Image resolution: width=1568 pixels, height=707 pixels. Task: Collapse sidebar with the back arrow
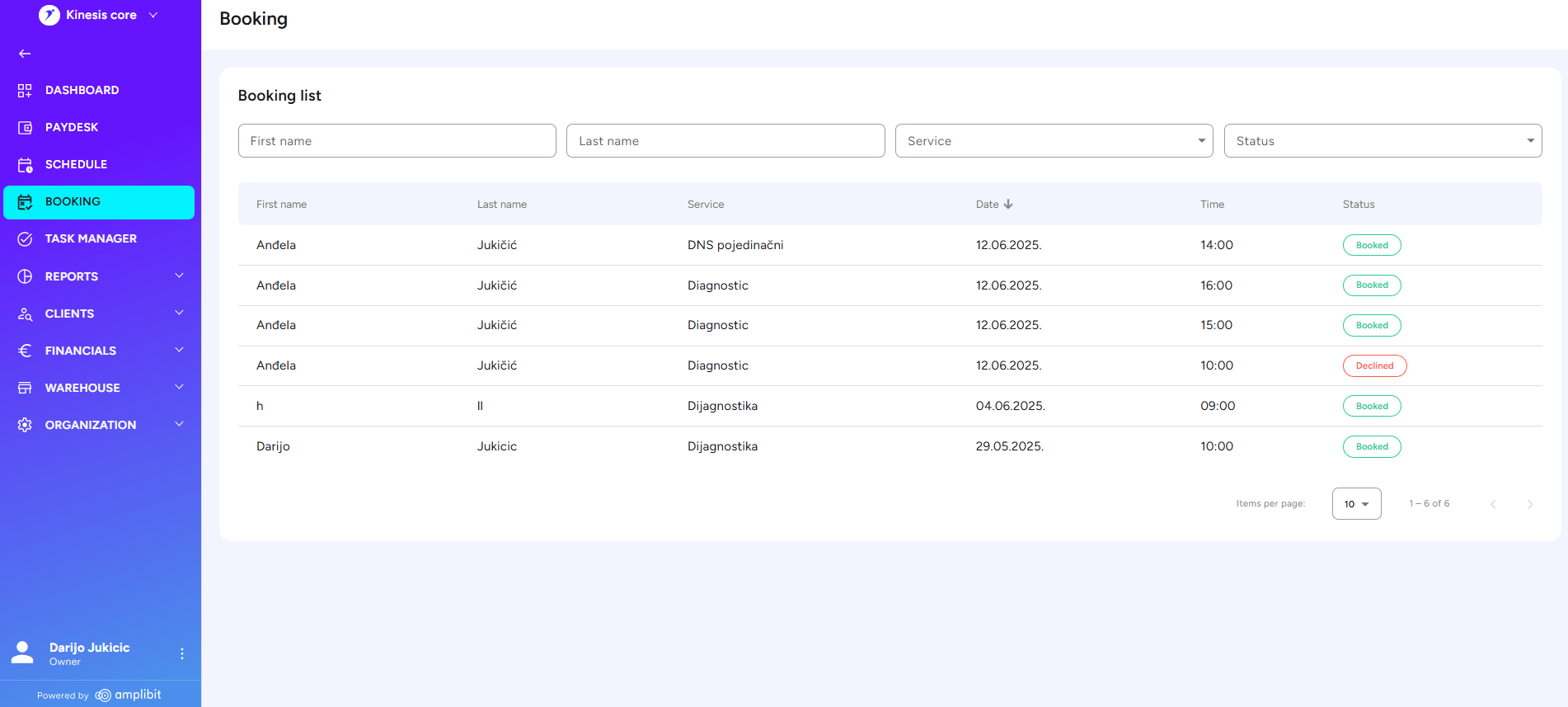[25, 54]
